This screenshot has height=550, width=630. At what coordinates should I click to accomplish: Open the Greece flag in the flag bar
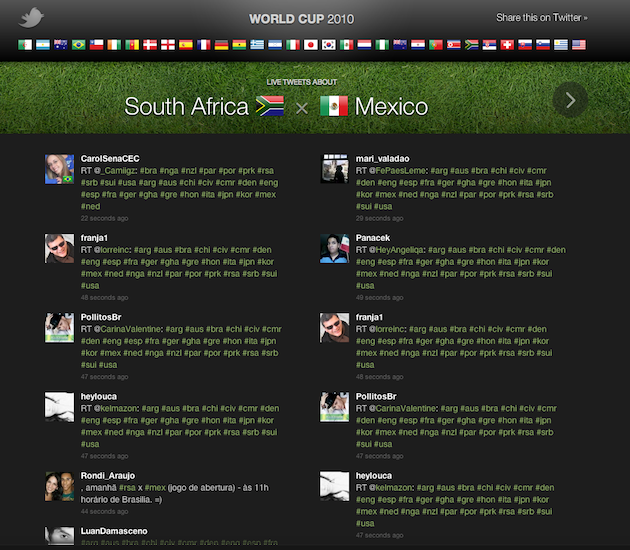[x=257, y=45]
